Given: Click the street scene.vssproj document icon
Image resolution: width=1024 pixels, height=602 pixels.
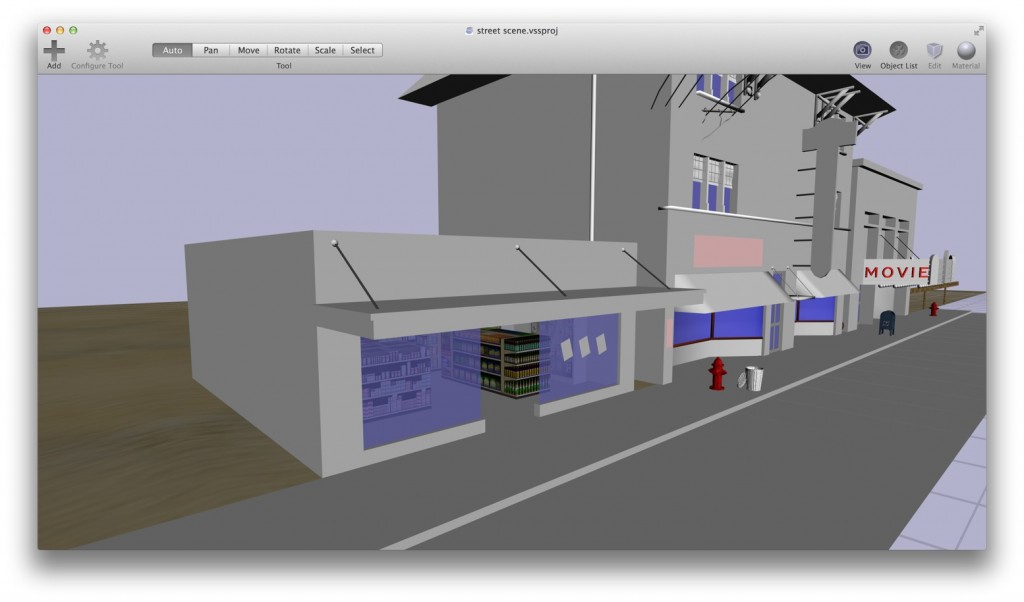Looking at the screenshot, I should coord(469,31).
